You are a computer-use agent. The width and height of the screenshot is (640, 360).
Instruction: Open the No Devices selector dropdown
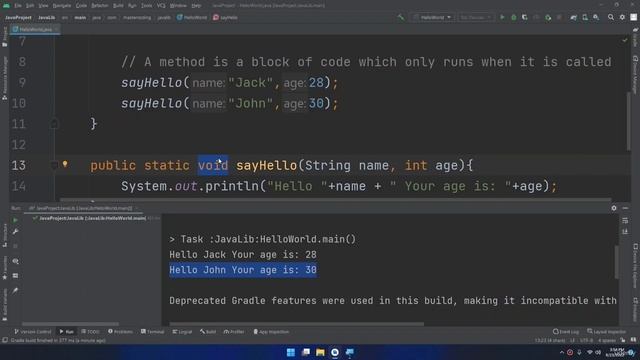pyautogui.click(x=476, y=18)
